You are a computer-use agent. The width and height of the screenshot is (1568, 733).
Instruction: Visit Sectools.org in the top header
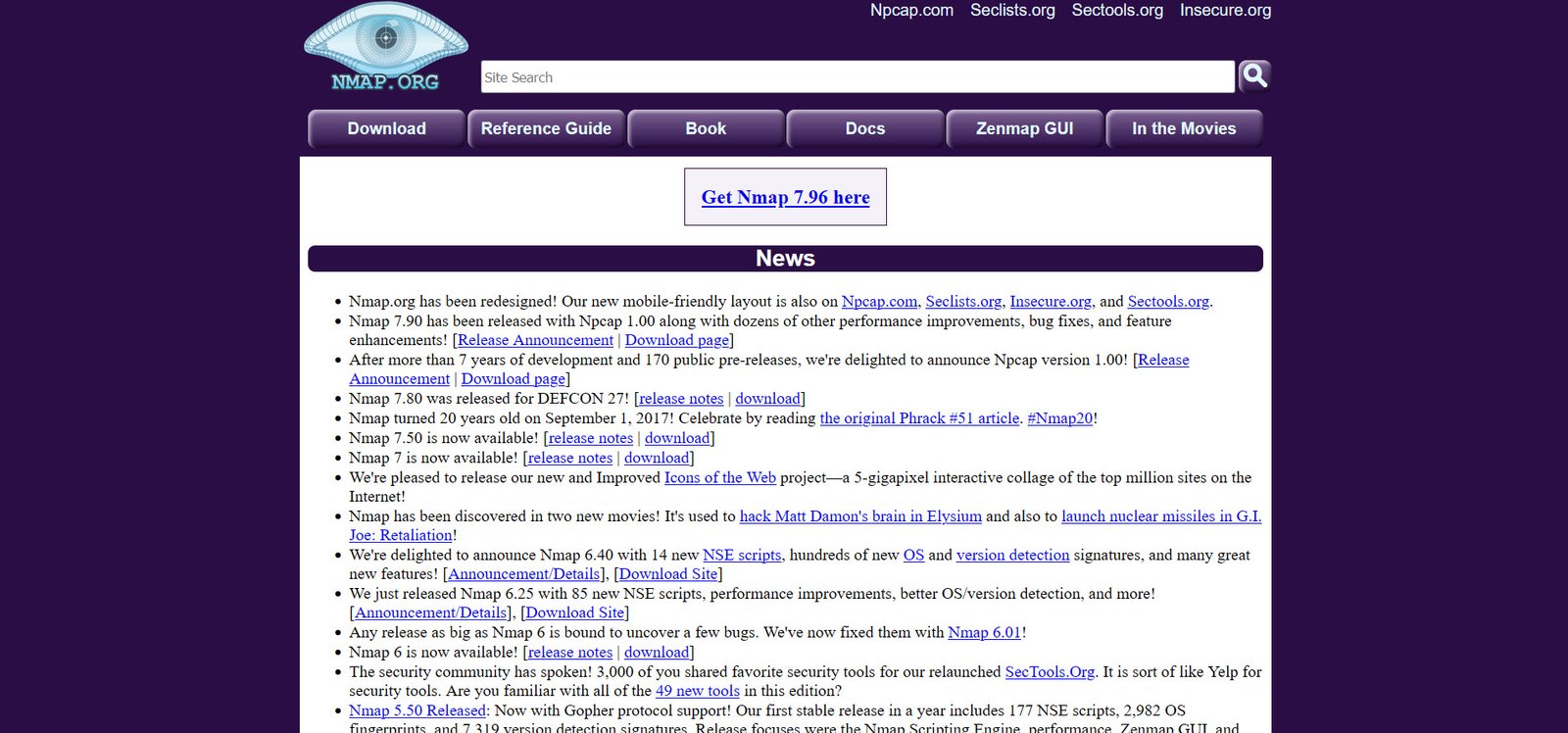coord(1117,10)
